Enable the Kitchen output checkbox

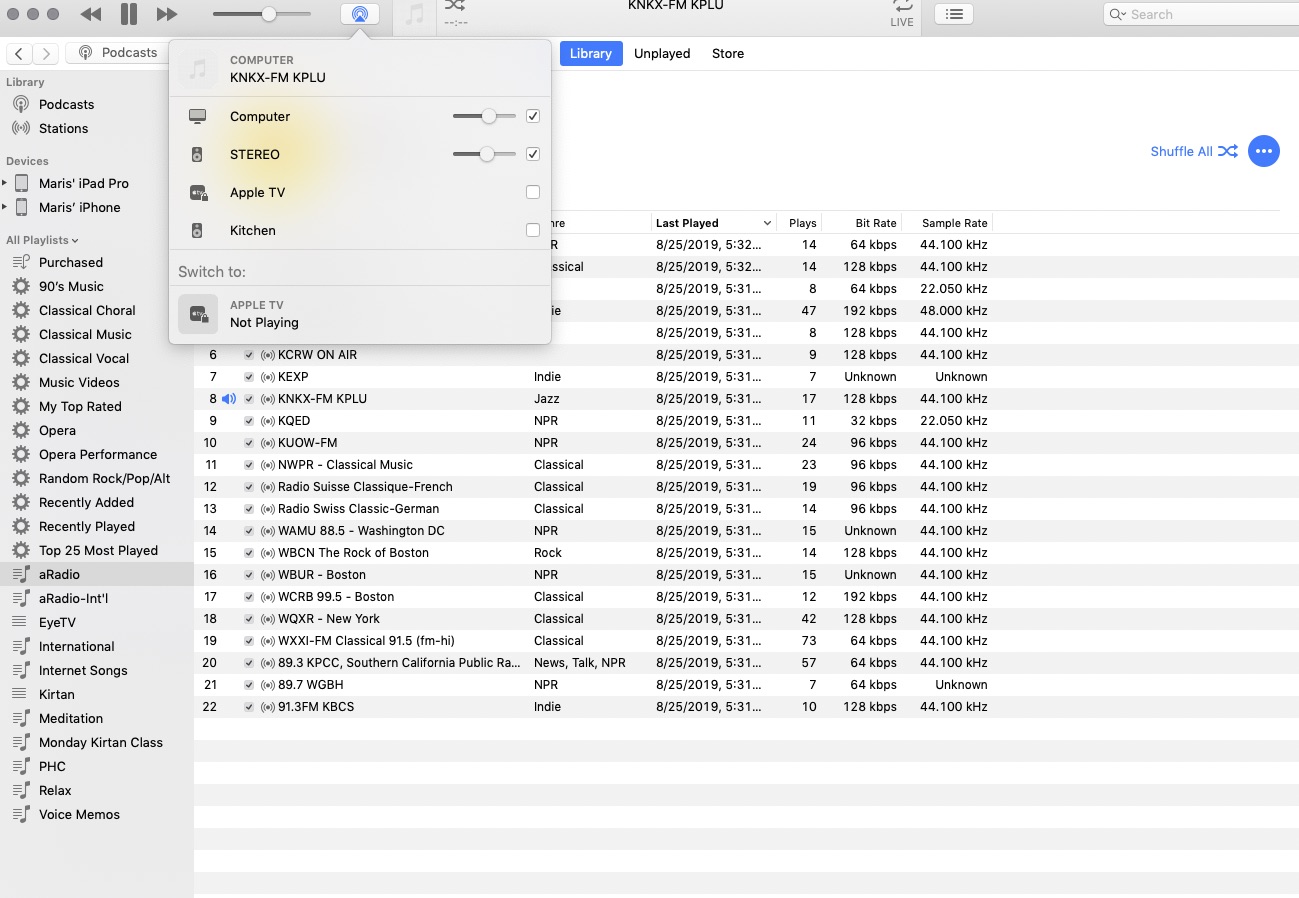point(533,230)
